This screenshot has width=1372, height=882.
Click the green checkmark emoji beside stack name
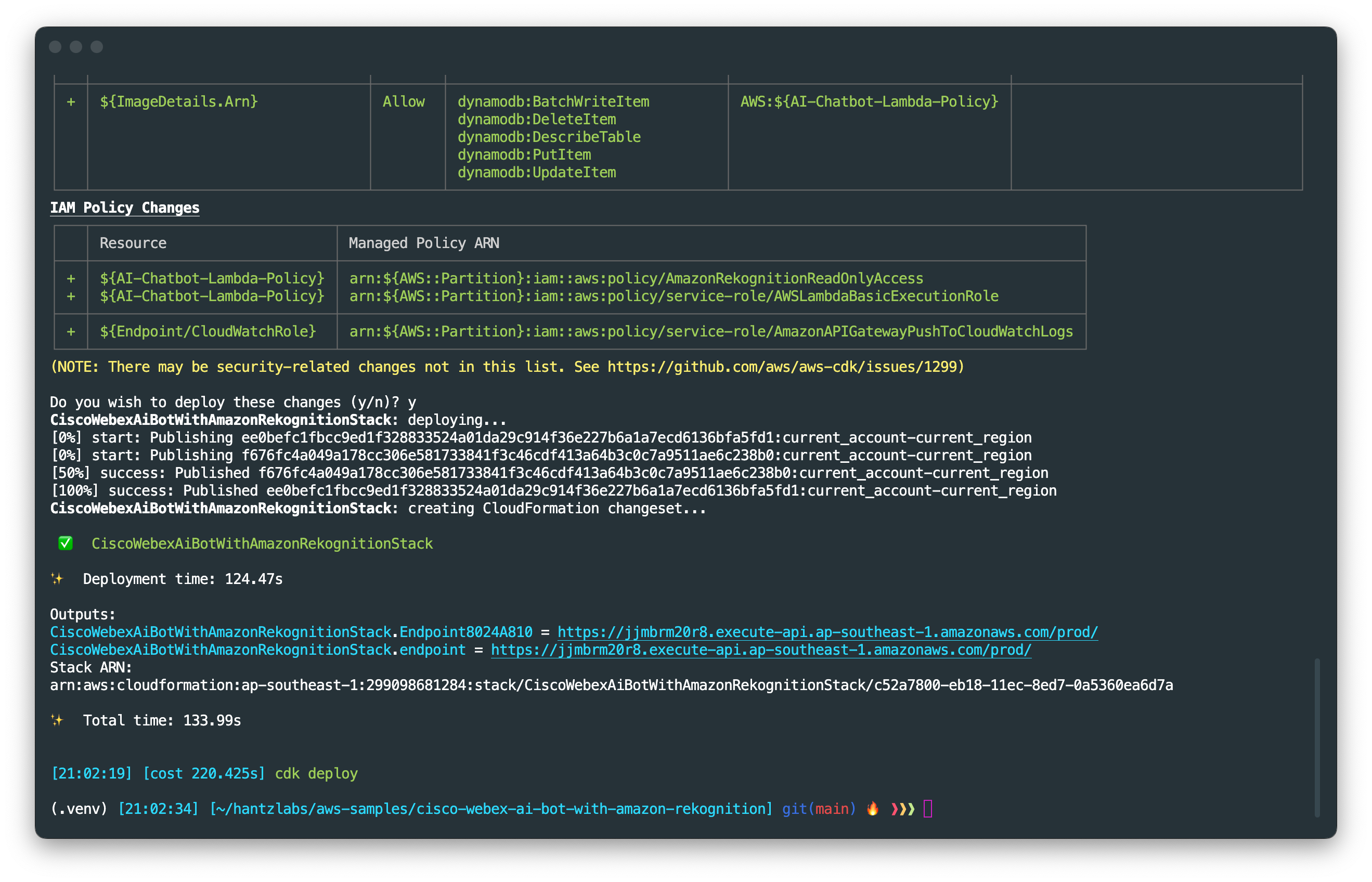click(x=66, y=543)
